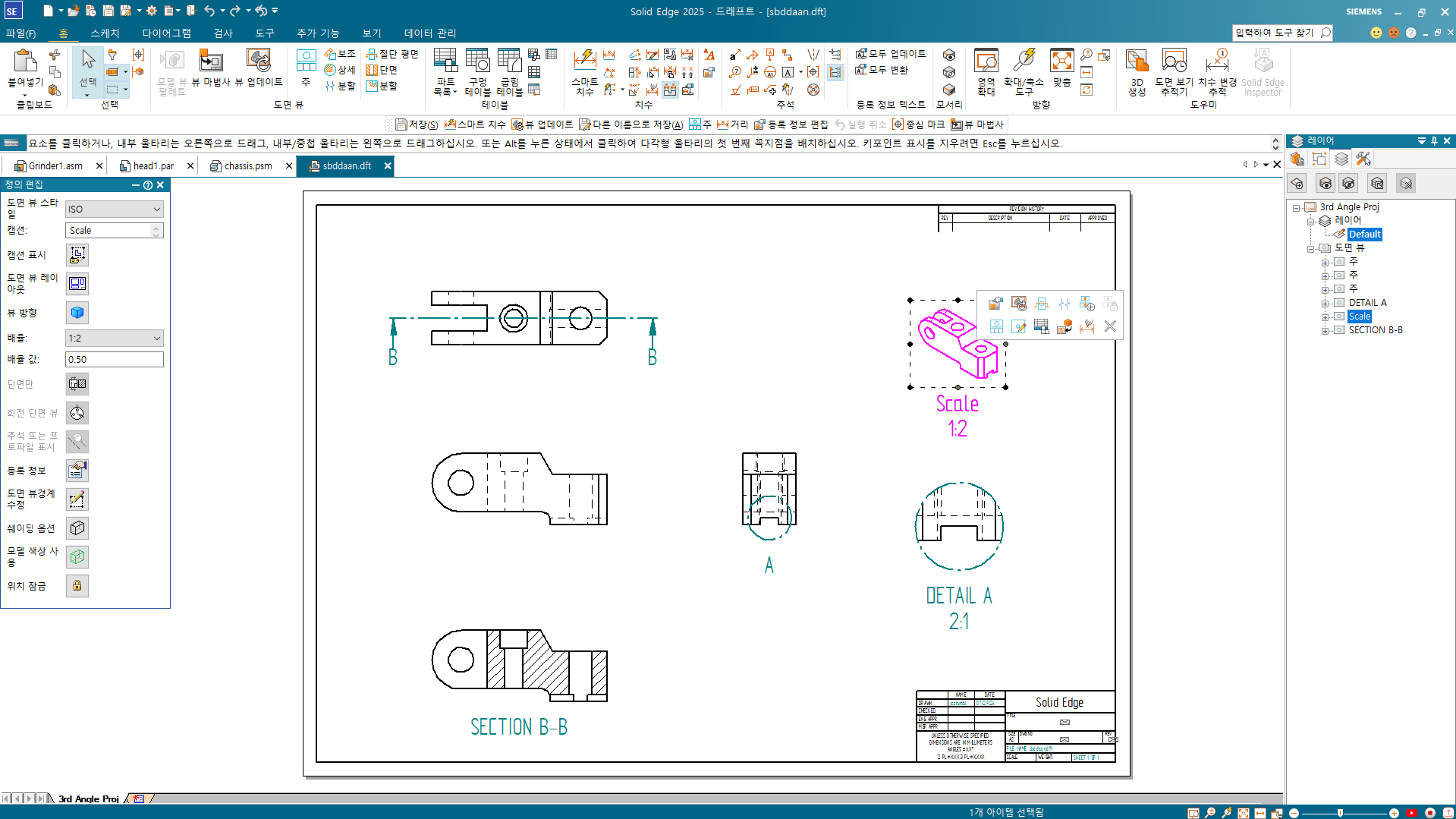
Task: Expand the Select (선택) tool dropdown arrow
Action: tap(88, 95)
